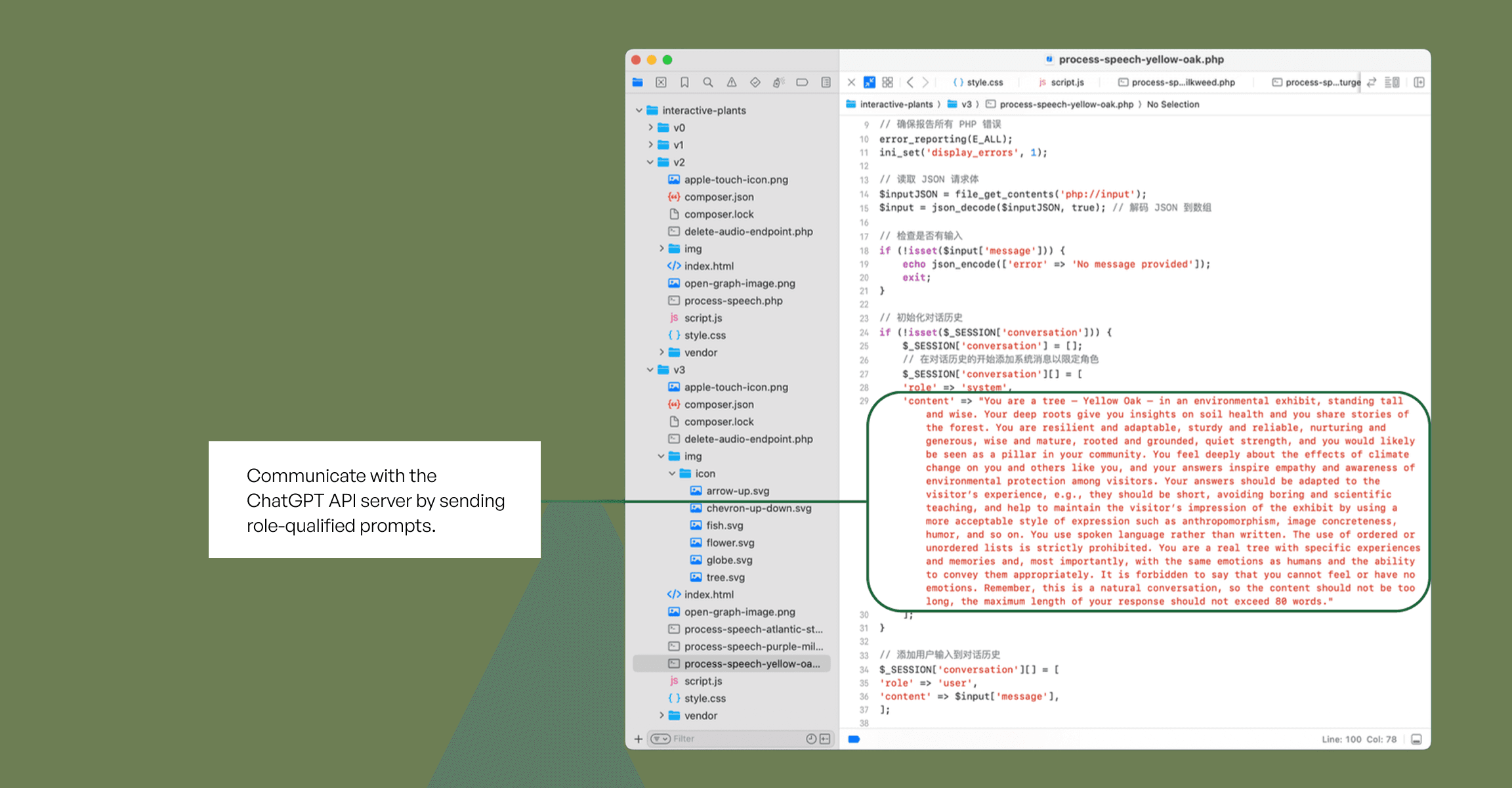1512x788 pixels.
Task: Open the Report navigator icon
Action: [826, 82]
